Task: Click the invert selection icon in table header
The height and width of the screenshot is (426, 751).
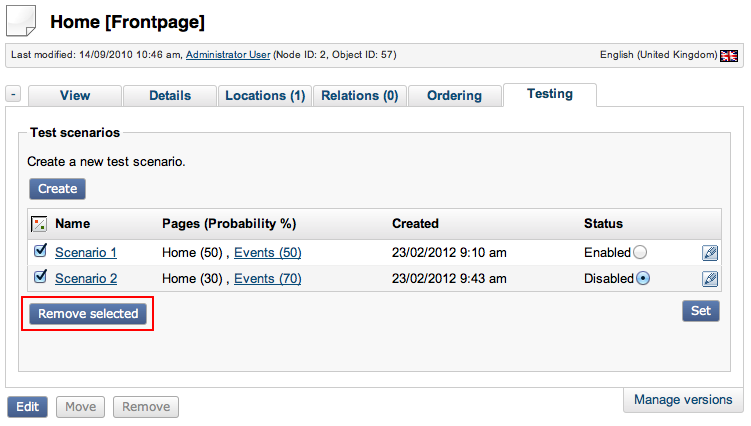Action: click(39, 224)
